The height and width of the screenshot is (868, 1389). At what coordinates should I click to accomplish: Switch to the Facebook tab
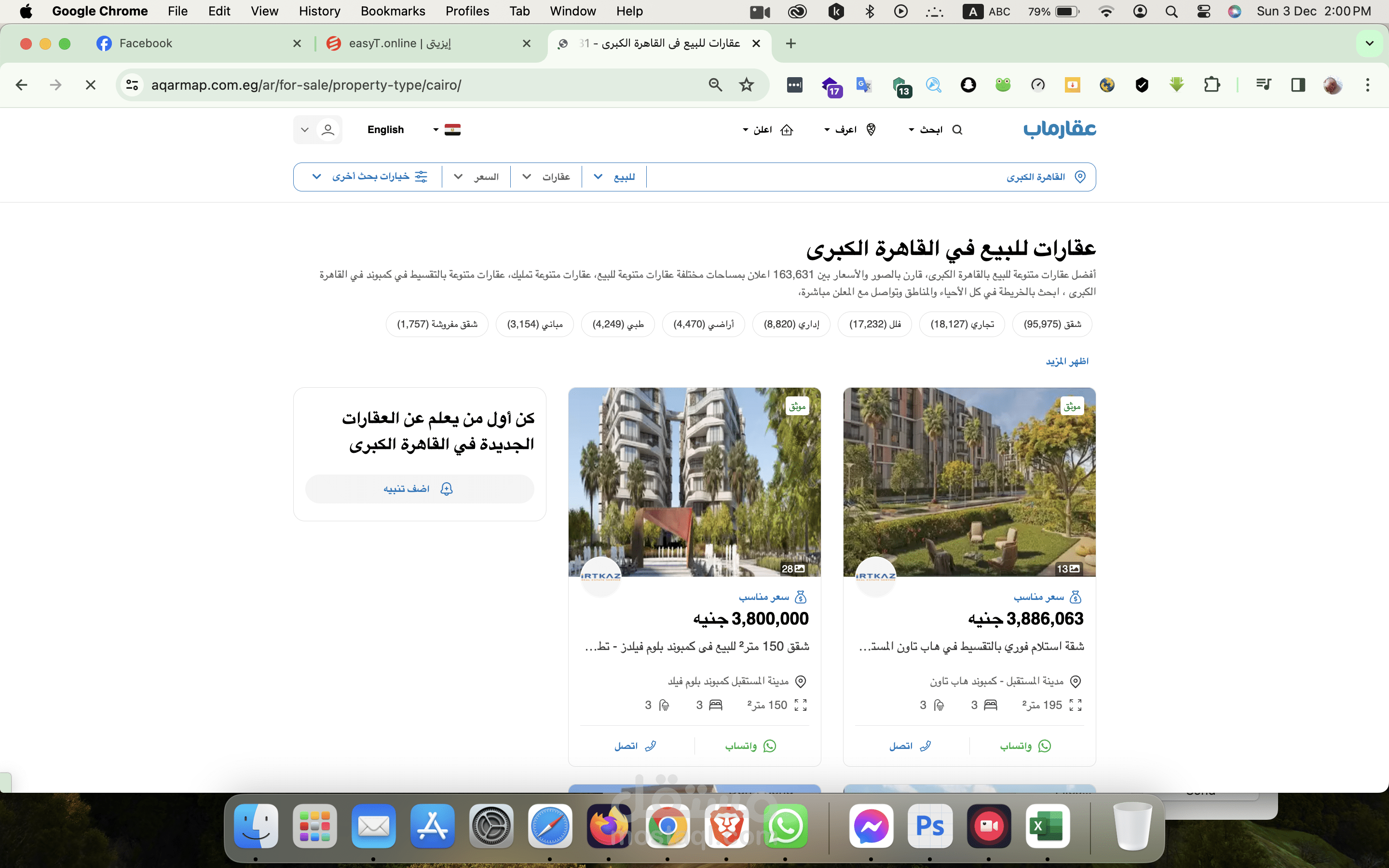[x=199, y=43]
